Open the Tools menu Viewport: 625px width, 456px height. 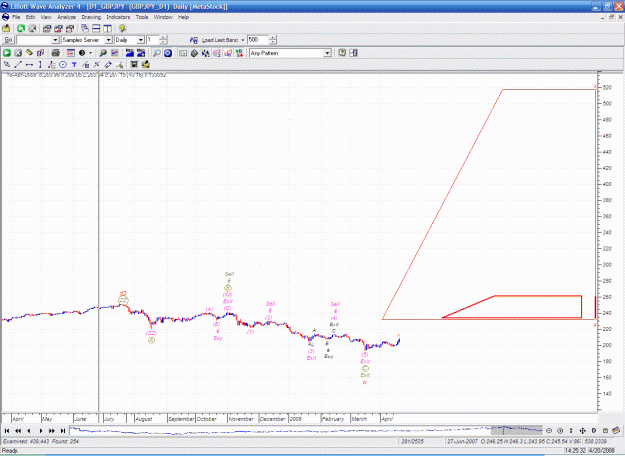(x=142, y=17)
